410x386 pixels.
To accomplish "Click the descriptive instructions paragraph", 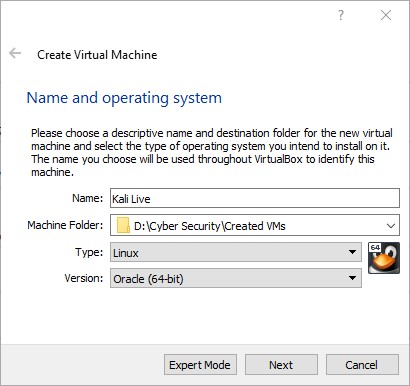I will [212, 152].
